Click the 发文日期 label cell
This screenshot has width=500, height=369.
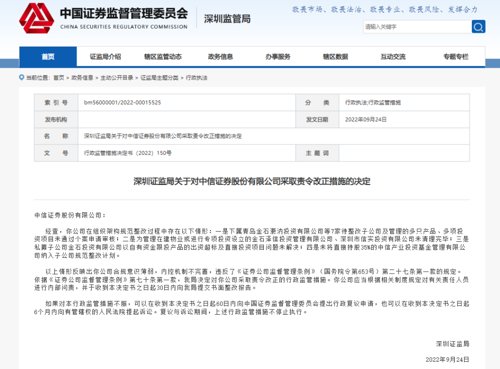(x=317, y=119)
